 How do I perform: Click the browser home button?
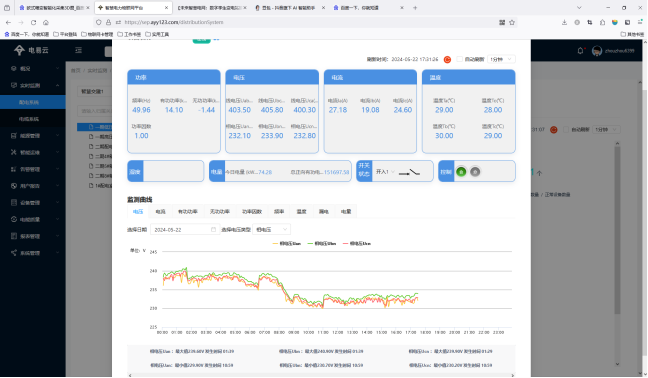(x=46, y=22)
